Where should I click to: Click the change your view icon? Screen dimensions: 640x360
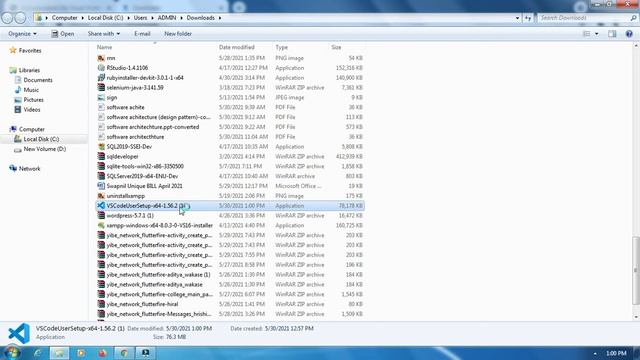pos(587,34)
